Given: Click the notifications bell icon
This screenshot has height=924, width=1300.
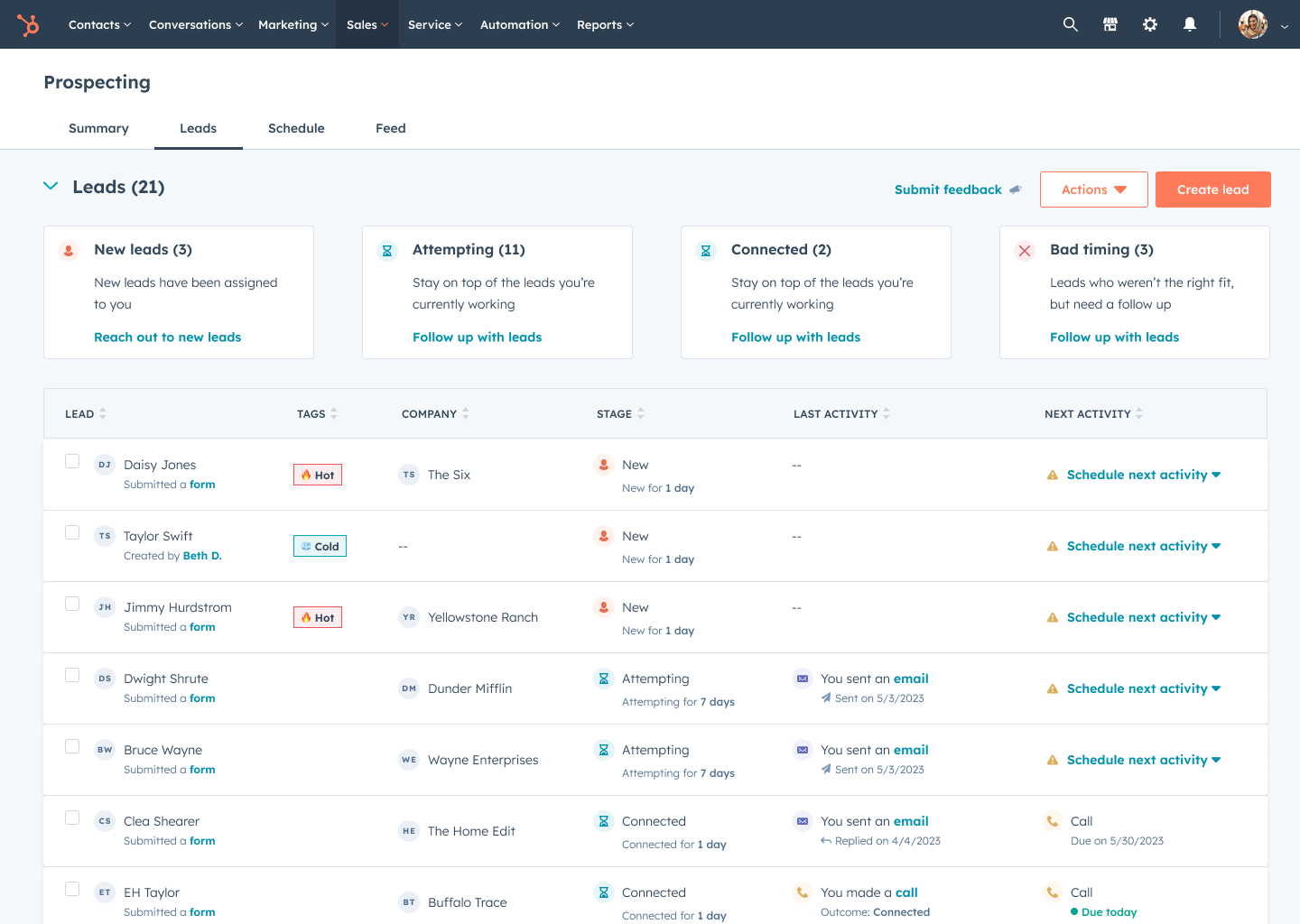Looking at the screenshot, I should [x=1190, y=24].
